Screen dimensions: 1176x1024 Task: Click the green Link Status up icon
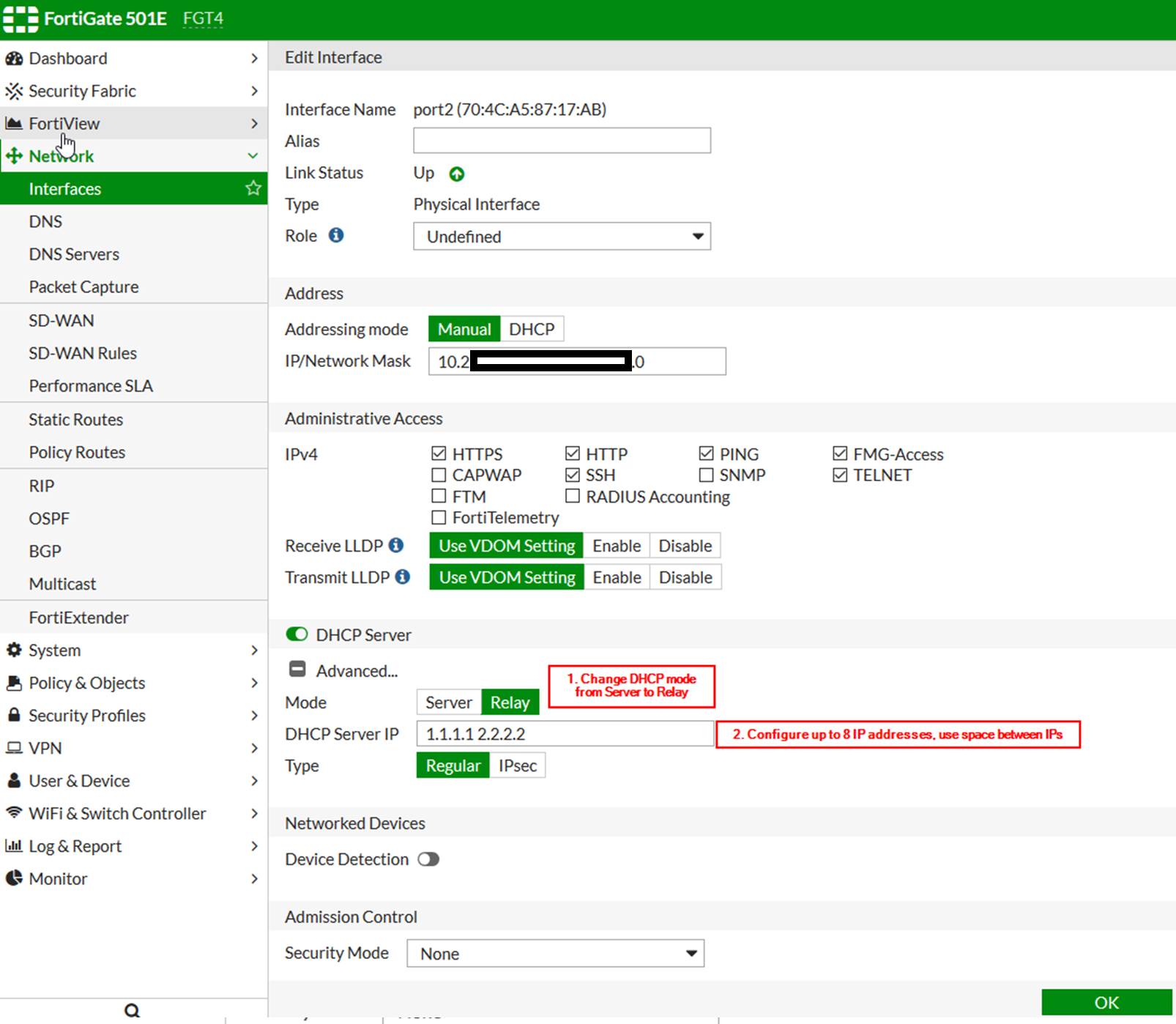[457, 174]
